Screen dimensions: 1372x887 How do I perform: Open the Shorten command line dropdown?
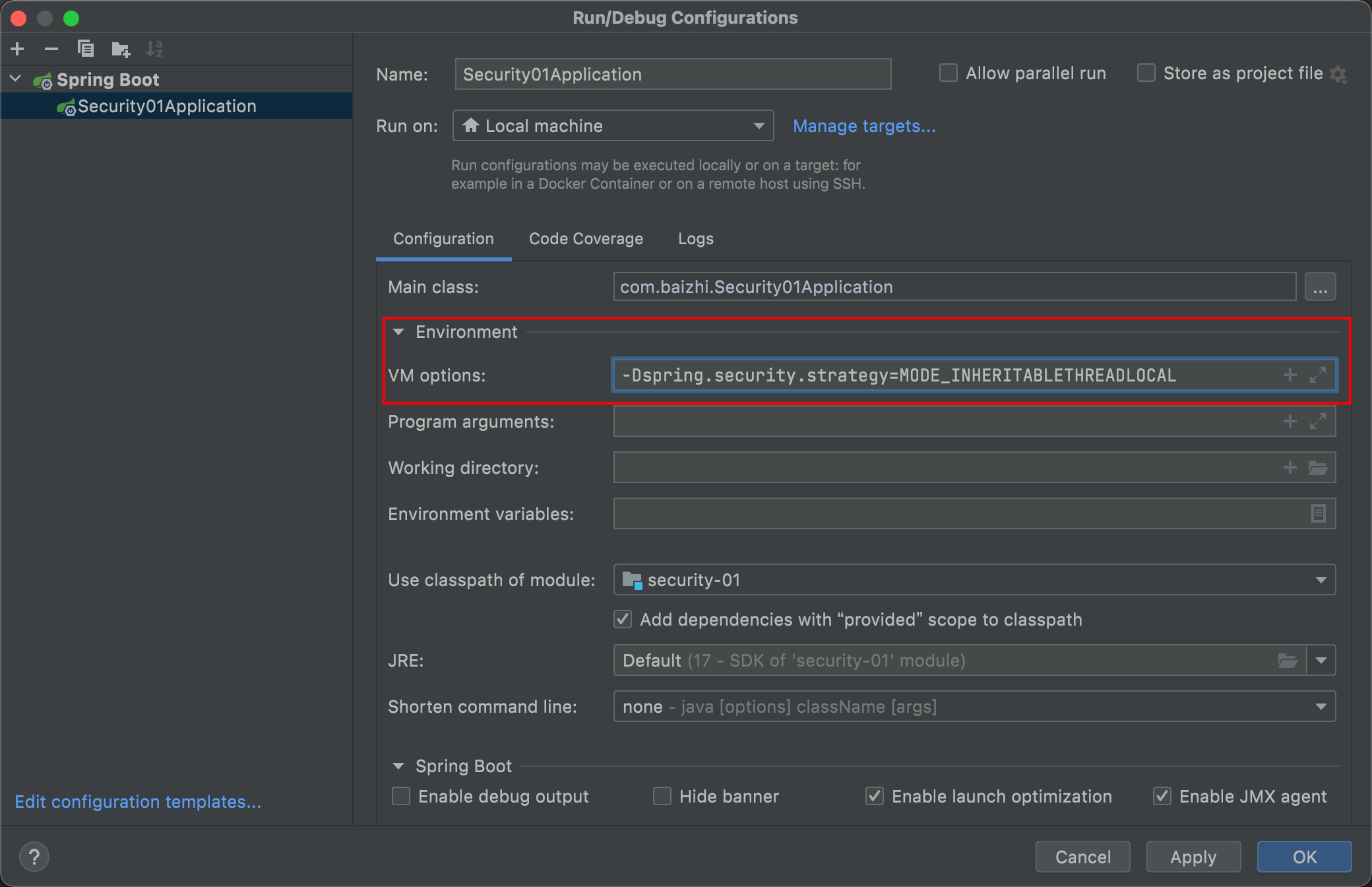pyautogui.click(x=974, y=707)
